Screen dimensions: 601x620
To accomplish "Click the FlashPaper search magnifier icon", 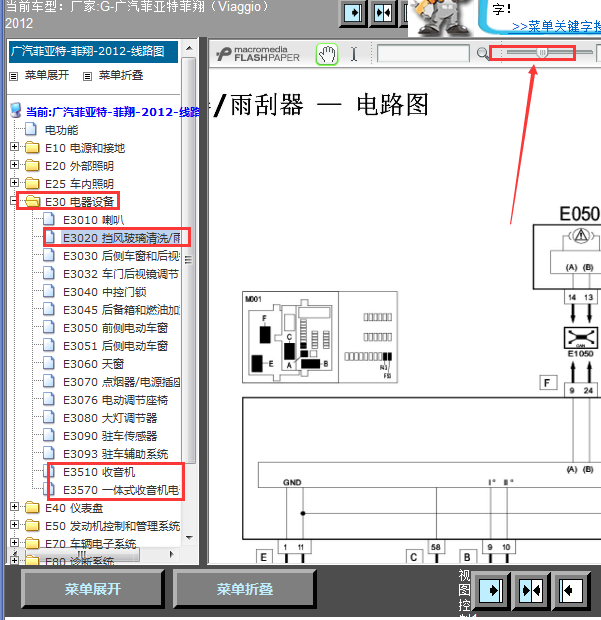I will click(x=482, y=53).
